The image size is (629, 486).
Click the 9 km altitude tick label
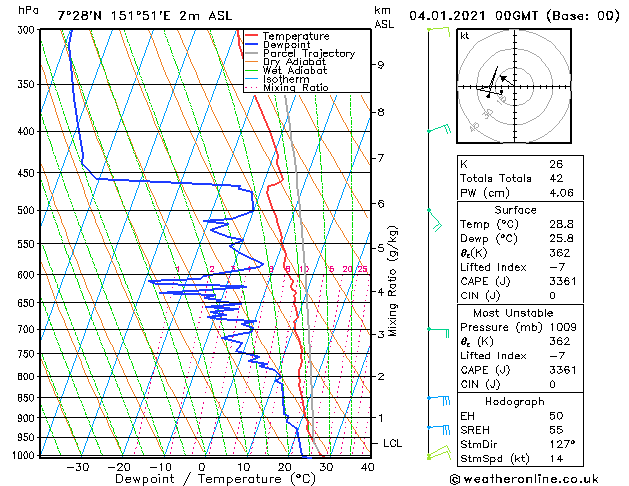(x=380, y=65)
